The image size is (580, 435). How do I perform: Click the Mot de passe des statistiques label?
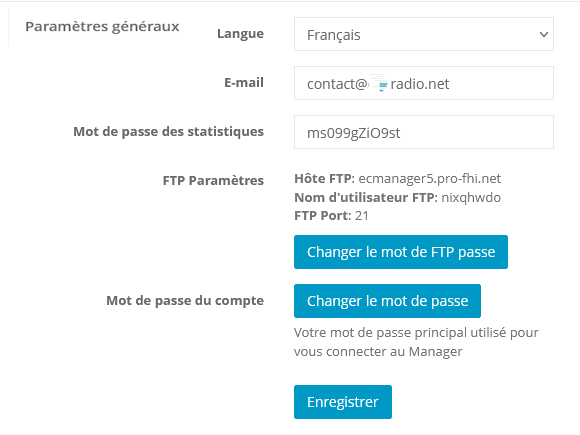coord(169,132)
